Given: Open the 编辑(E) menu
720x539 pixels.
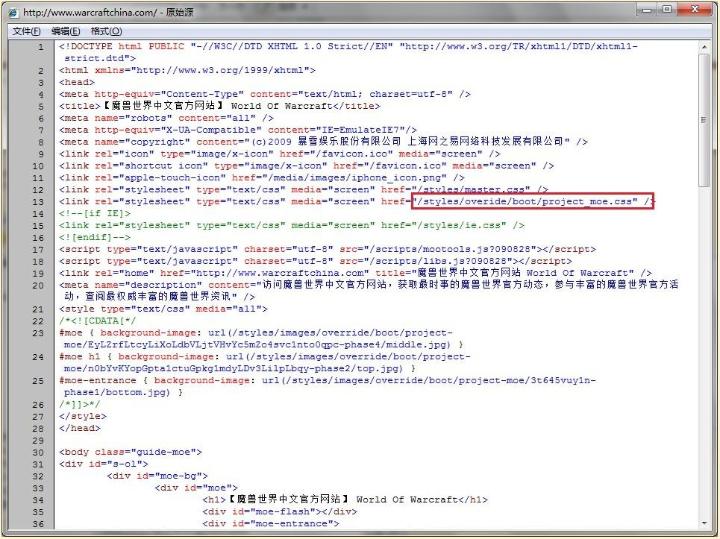Looking at the screenshot, I should (x=66, y=31).
